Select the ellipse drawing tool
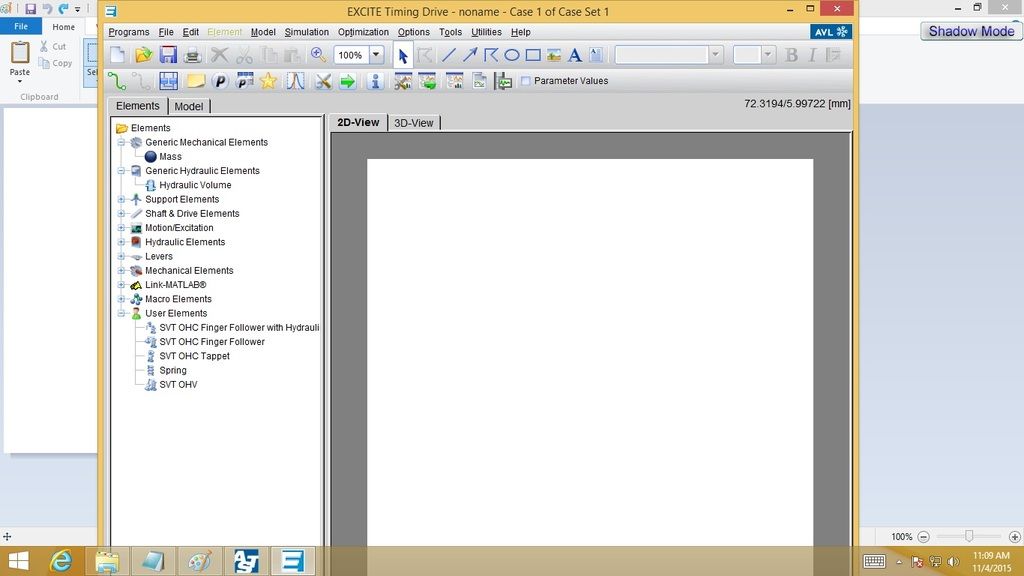Image resolution: width=1024 pixels, height=576 pixels. pos(512,55)
